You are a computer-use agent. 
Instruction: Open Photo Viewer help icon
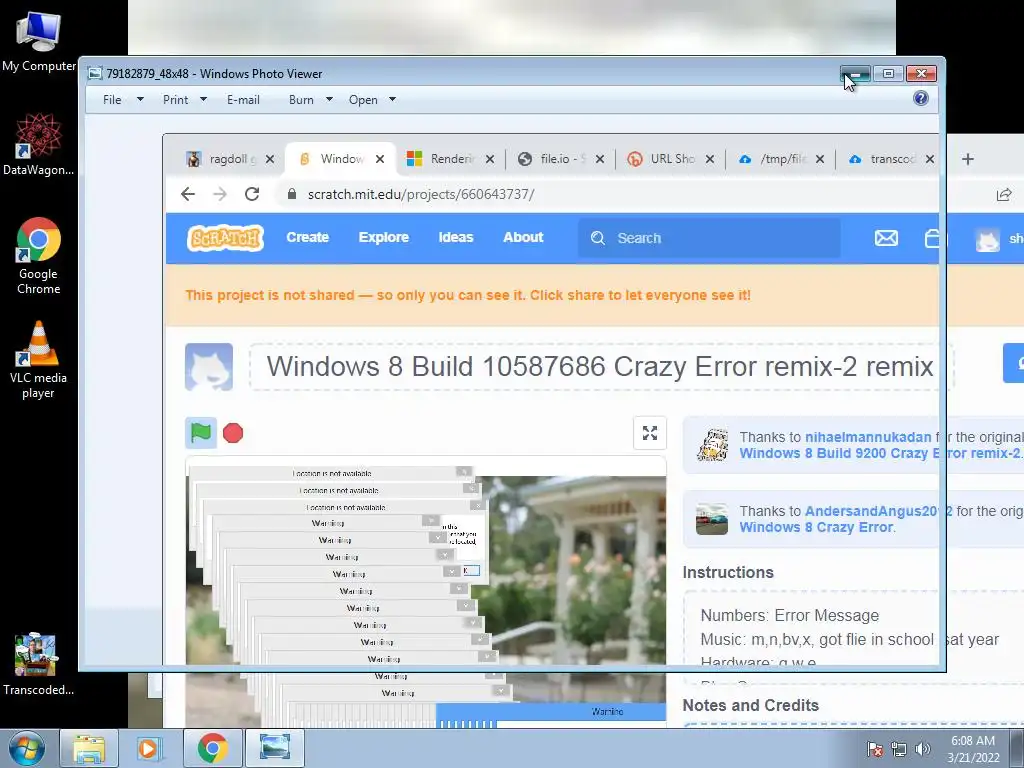921,98
